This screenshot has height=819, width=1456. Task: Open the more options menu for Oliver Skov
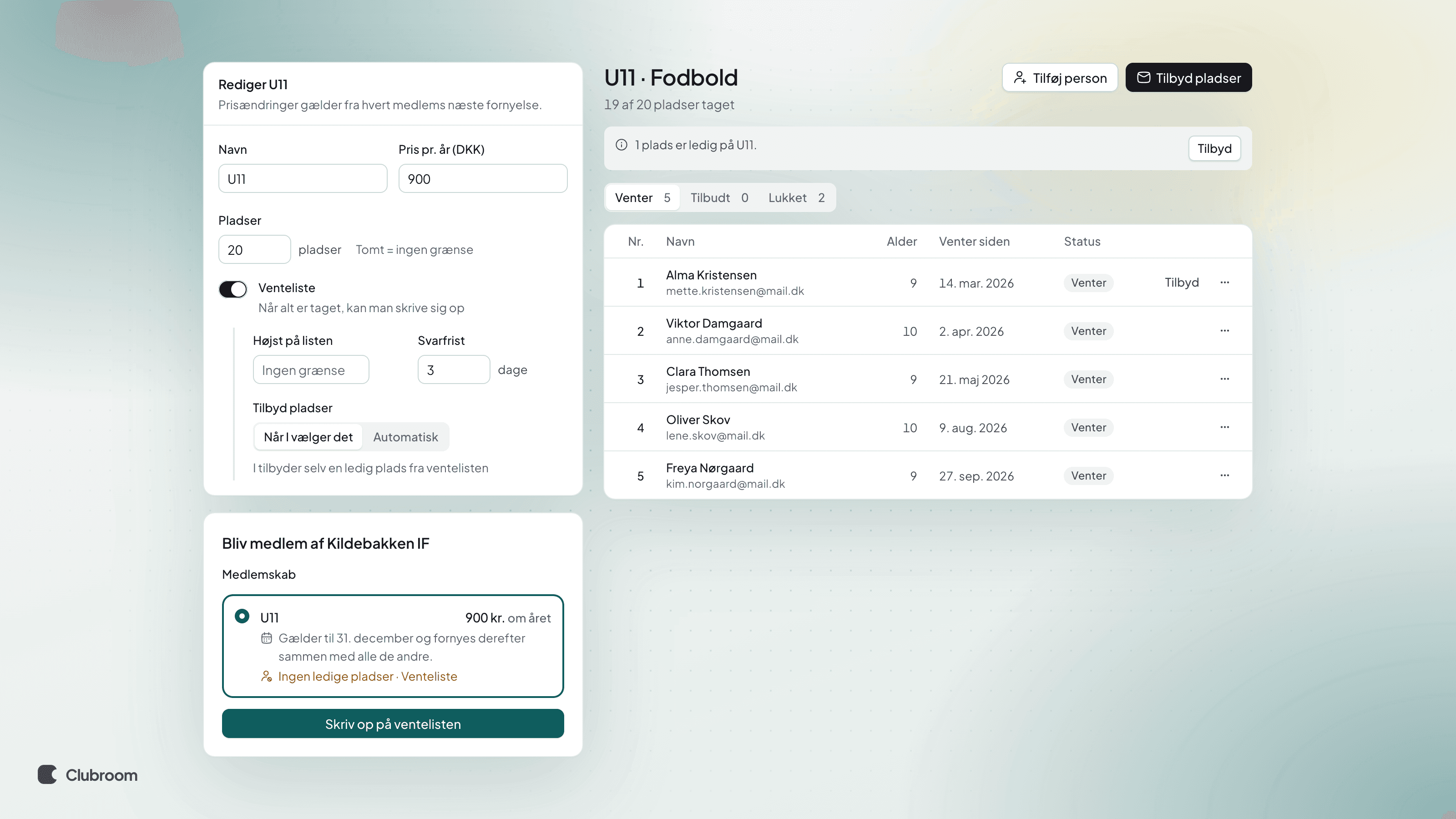click(1224, 427)
